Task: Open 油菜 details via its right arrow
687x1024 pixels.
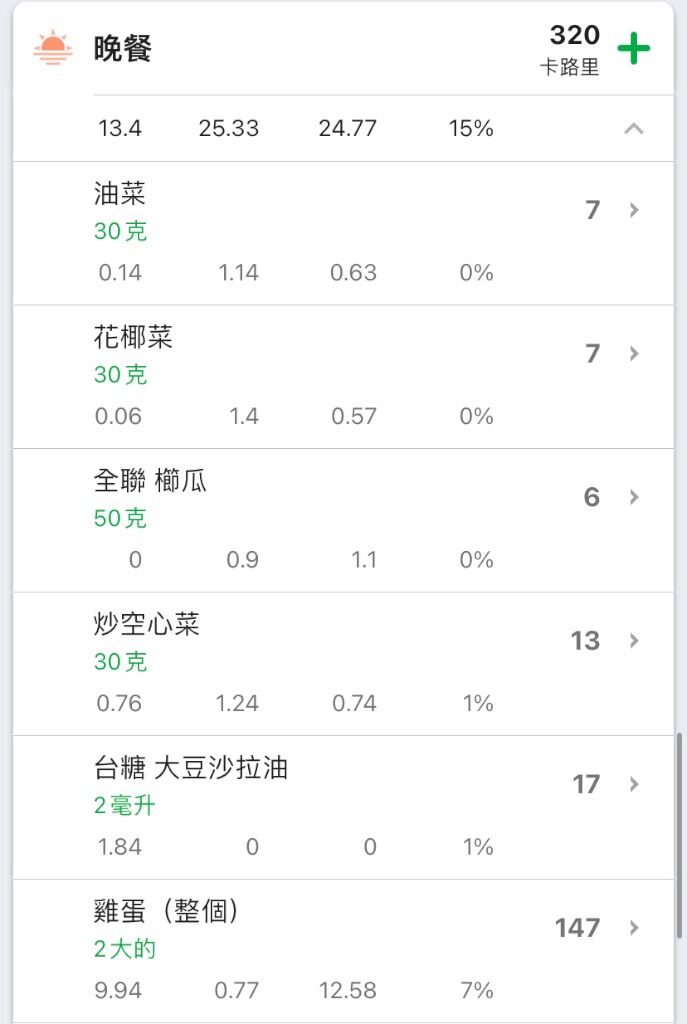Action: (633, 210)
